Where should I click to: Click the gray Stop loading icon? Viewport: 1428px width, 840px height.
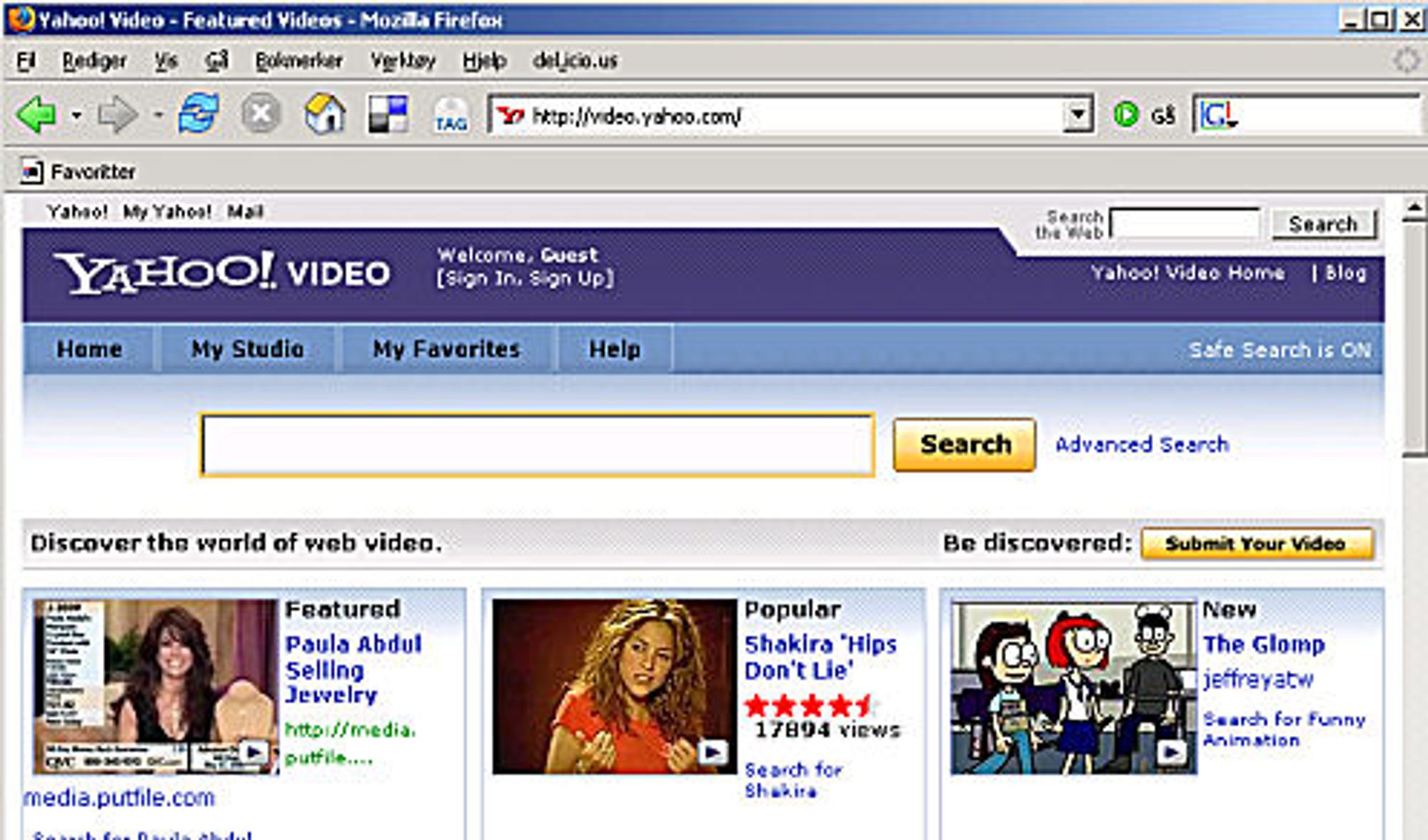261,114
